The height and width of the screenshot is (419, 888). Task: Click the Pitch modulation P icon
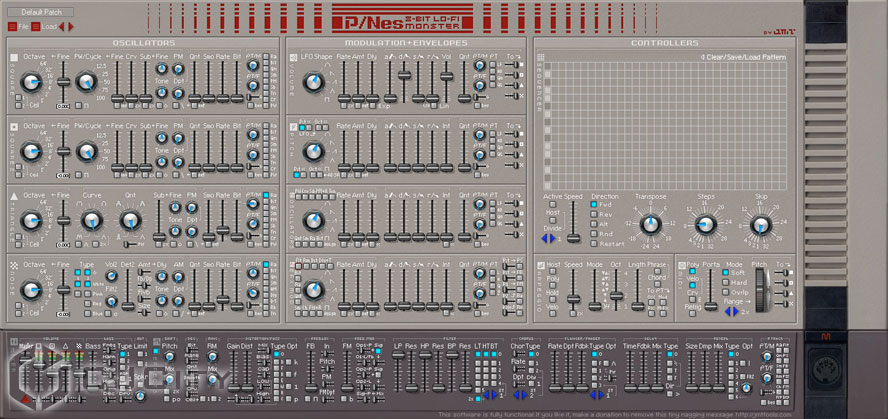coord(293,127)
